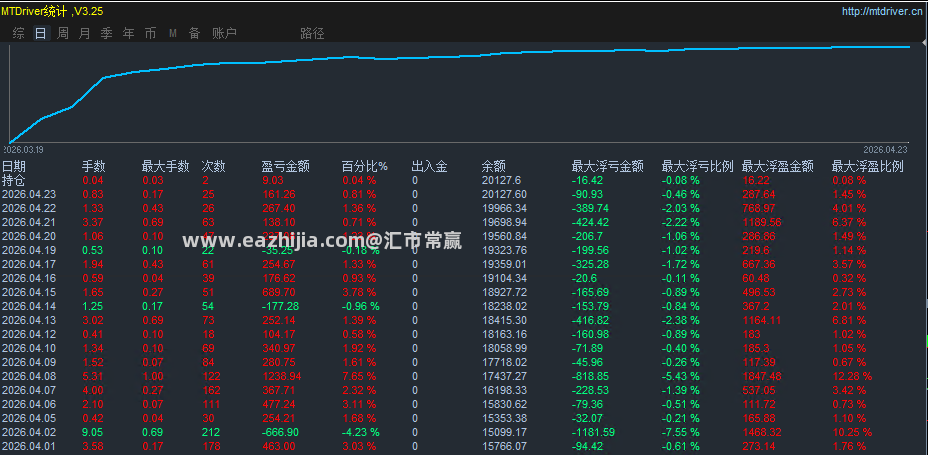Open the 月 monthly tab
Viewport: 928px width, 455px height.
tap(85, 34)
